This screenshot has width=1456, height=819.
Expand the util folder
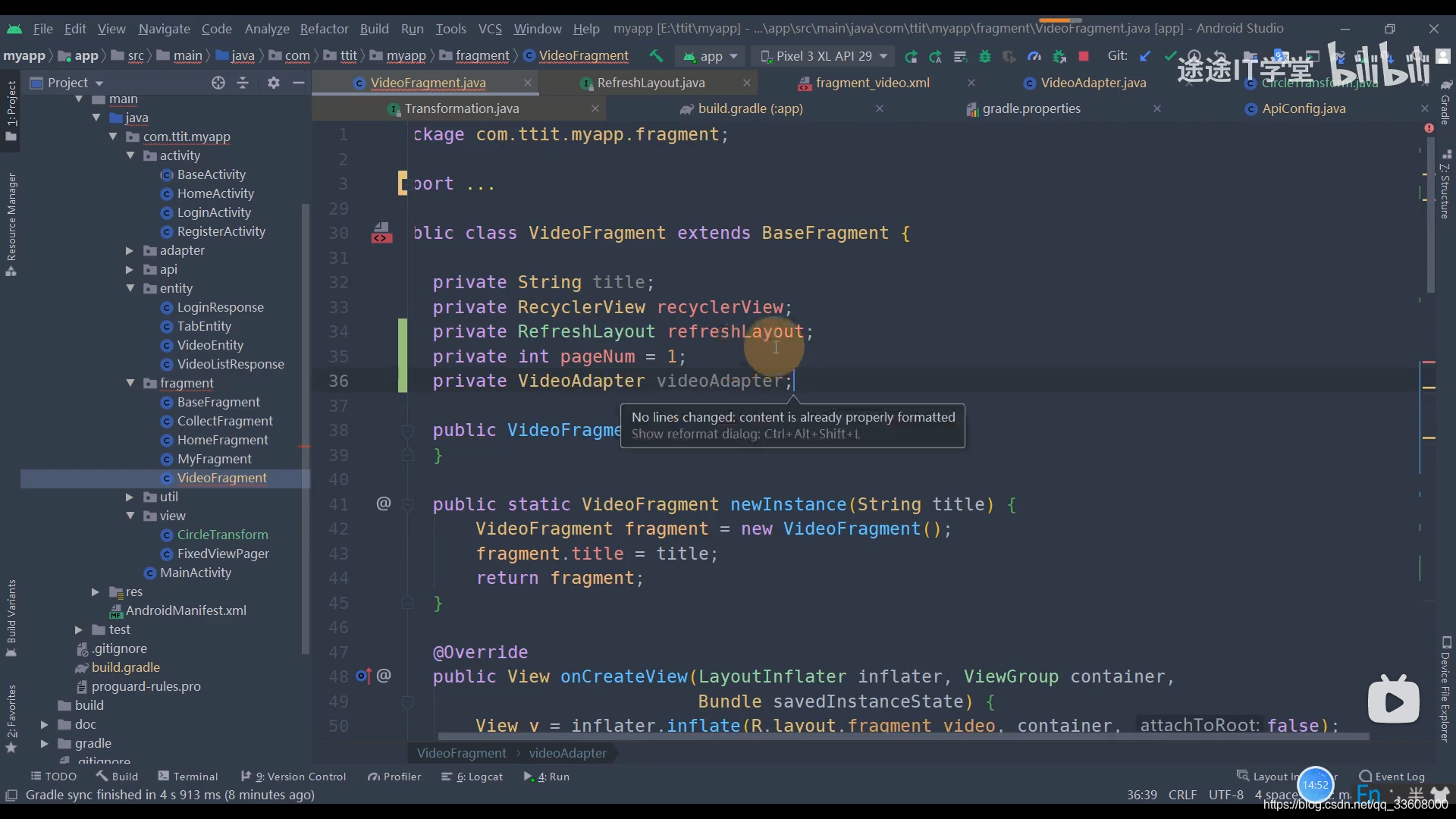130,497
